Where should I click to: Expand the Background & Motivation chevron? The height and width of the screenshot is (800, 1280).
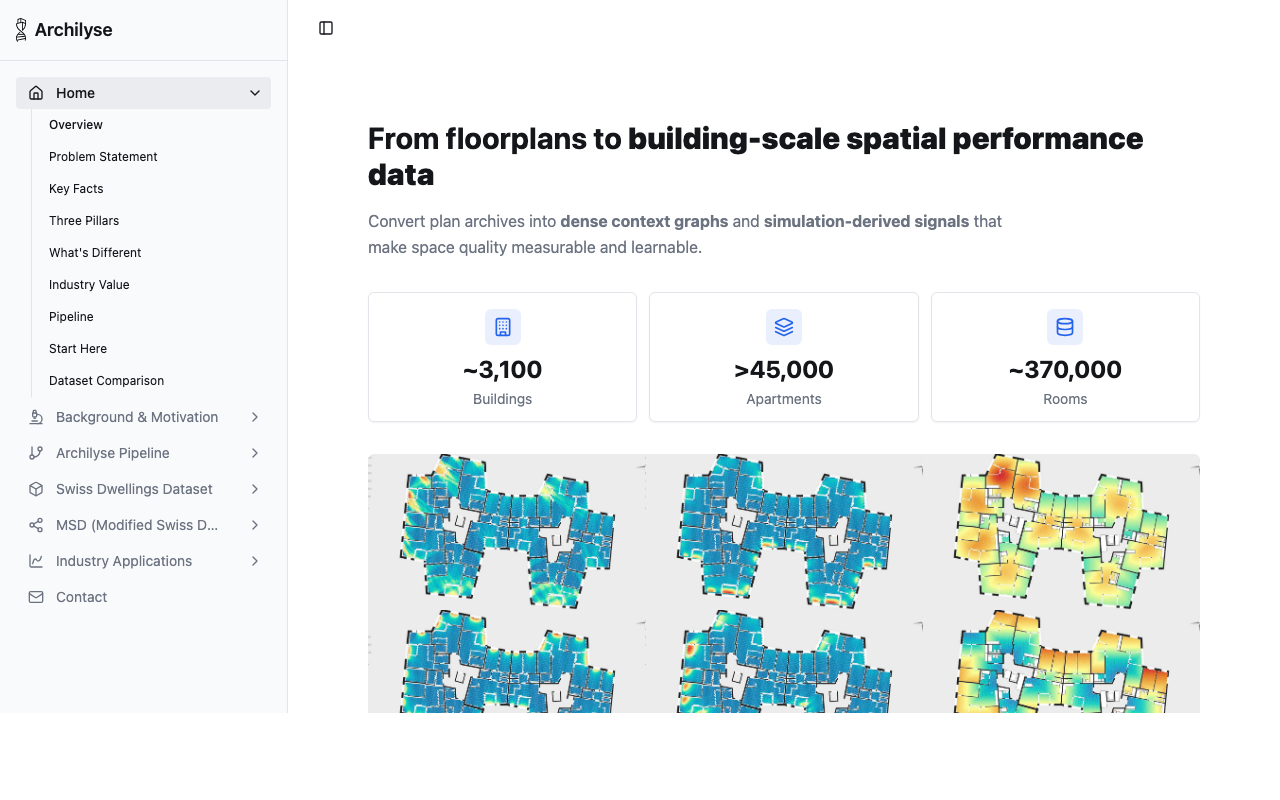255,417
